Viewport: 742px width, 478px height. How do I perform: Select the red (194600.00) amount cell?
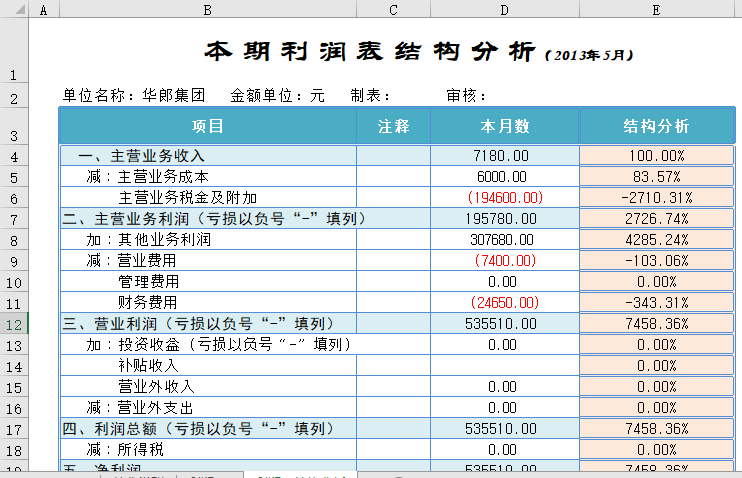505,198
